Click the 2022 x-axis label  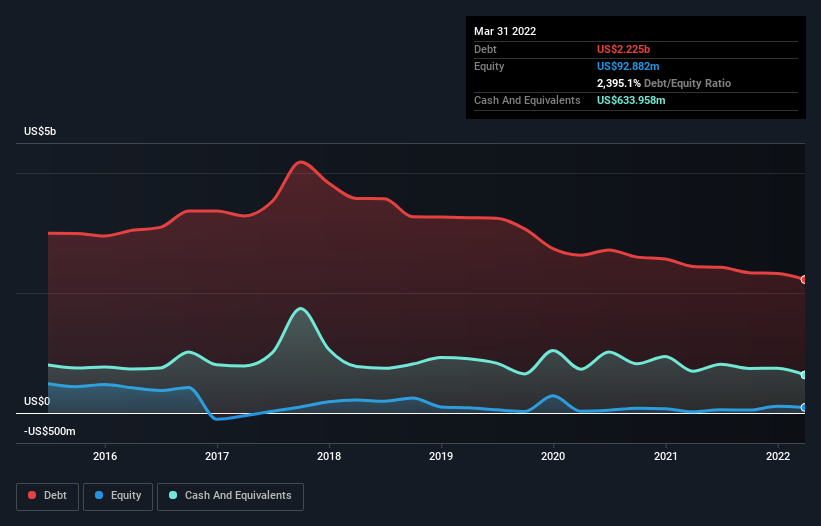[778, 456]
